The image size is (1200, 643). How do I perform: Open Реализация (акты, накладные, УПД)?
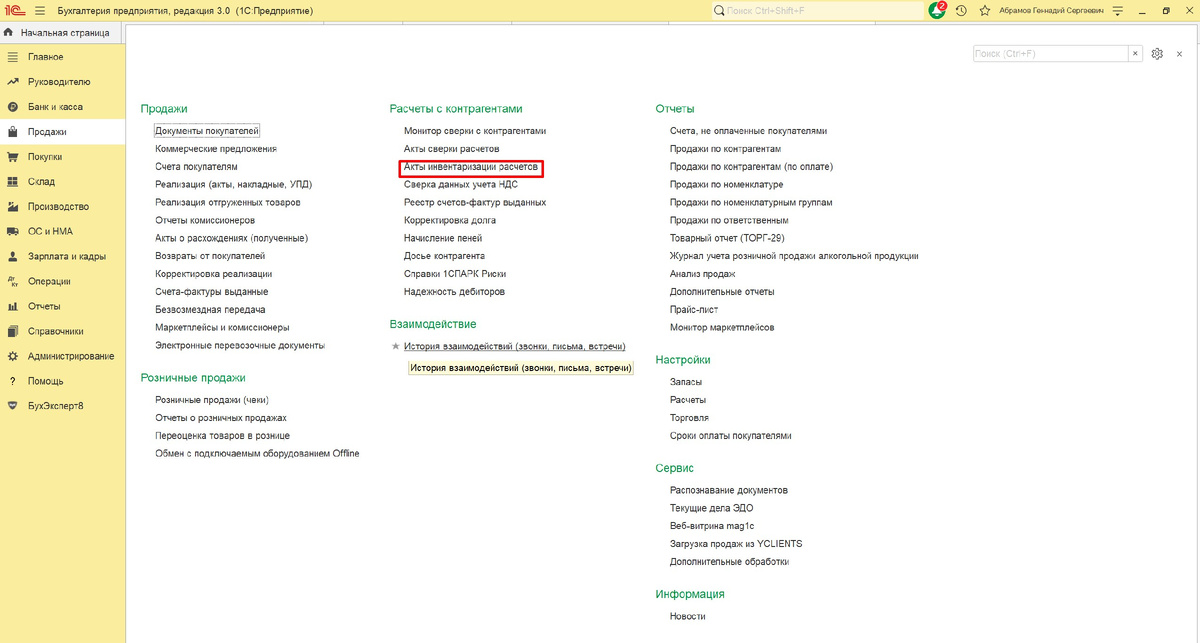pos(234,185)
